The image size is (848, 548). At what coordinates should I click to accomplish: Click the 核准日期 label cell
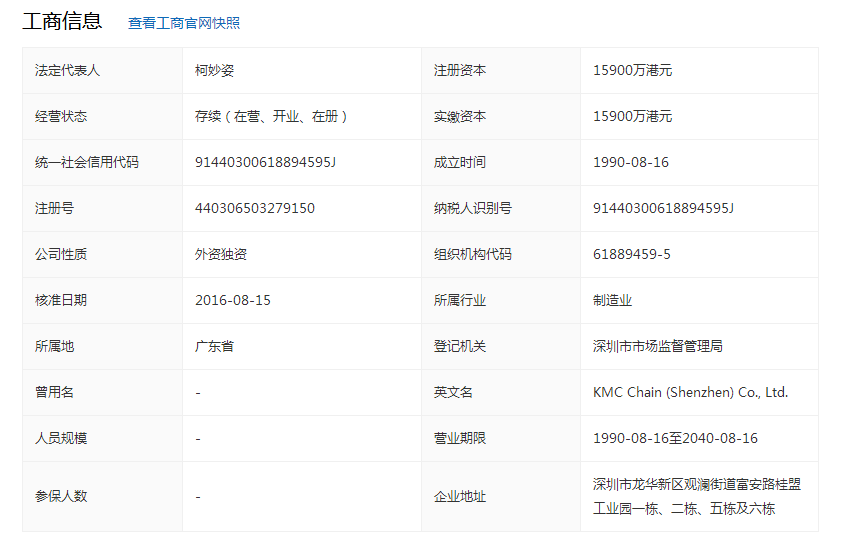(x=103, y=300)
